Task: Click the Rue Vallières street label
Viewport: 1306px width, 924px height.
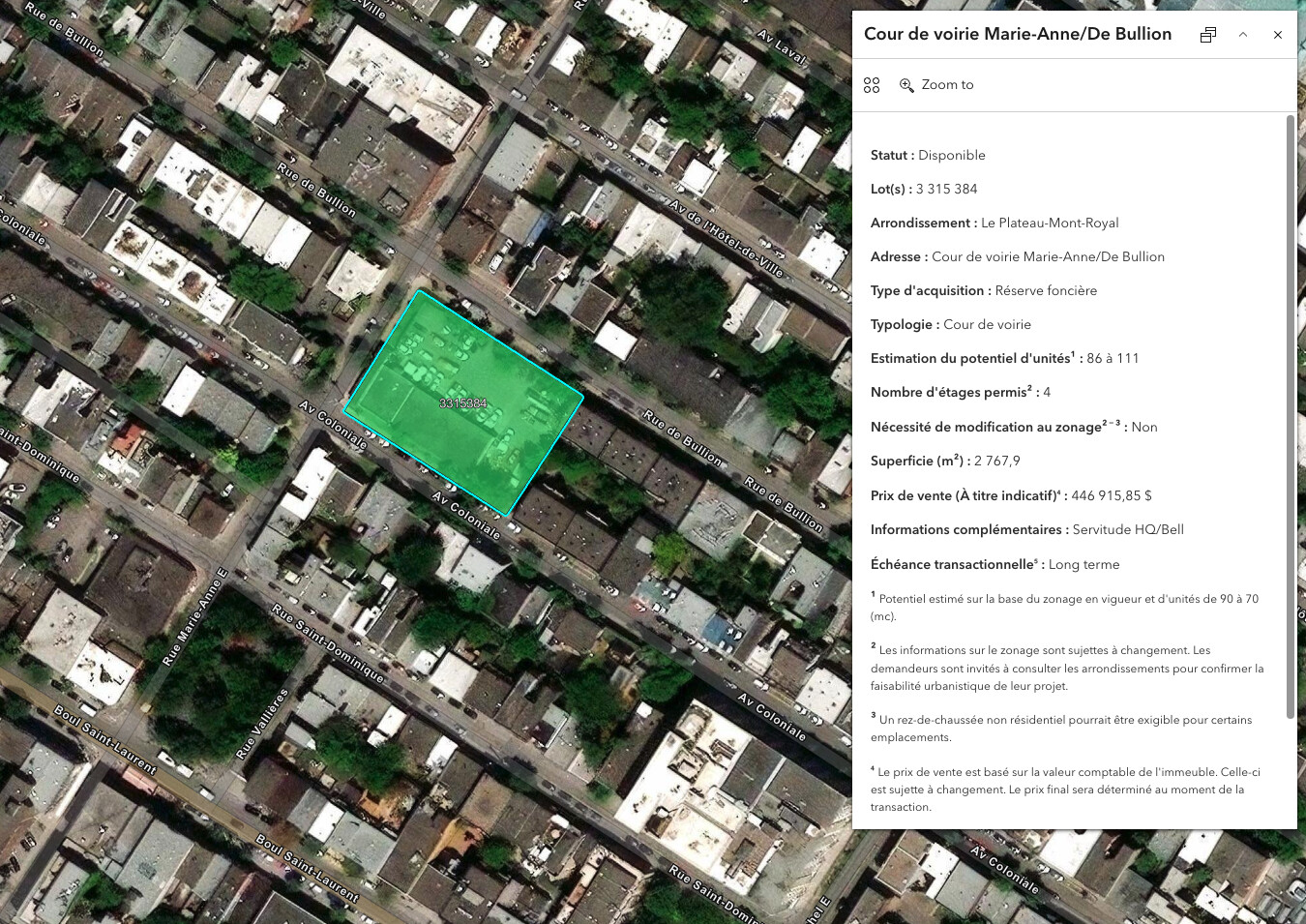Action: (x=262, y=724)
